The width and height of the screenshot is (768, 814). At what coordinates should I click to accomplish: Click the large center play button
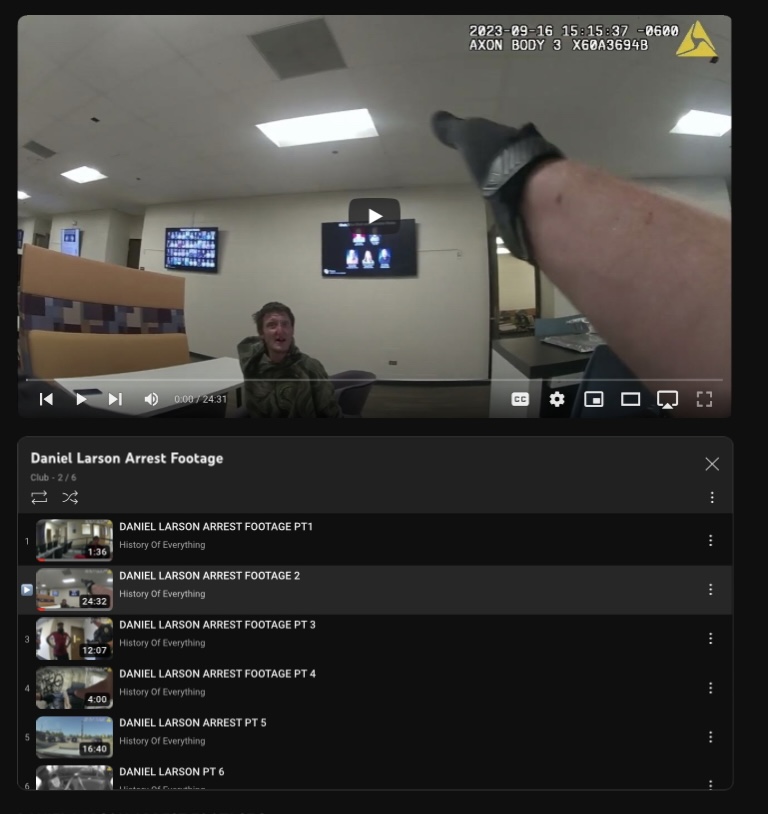pyautogui.click(x=374, y=215)
